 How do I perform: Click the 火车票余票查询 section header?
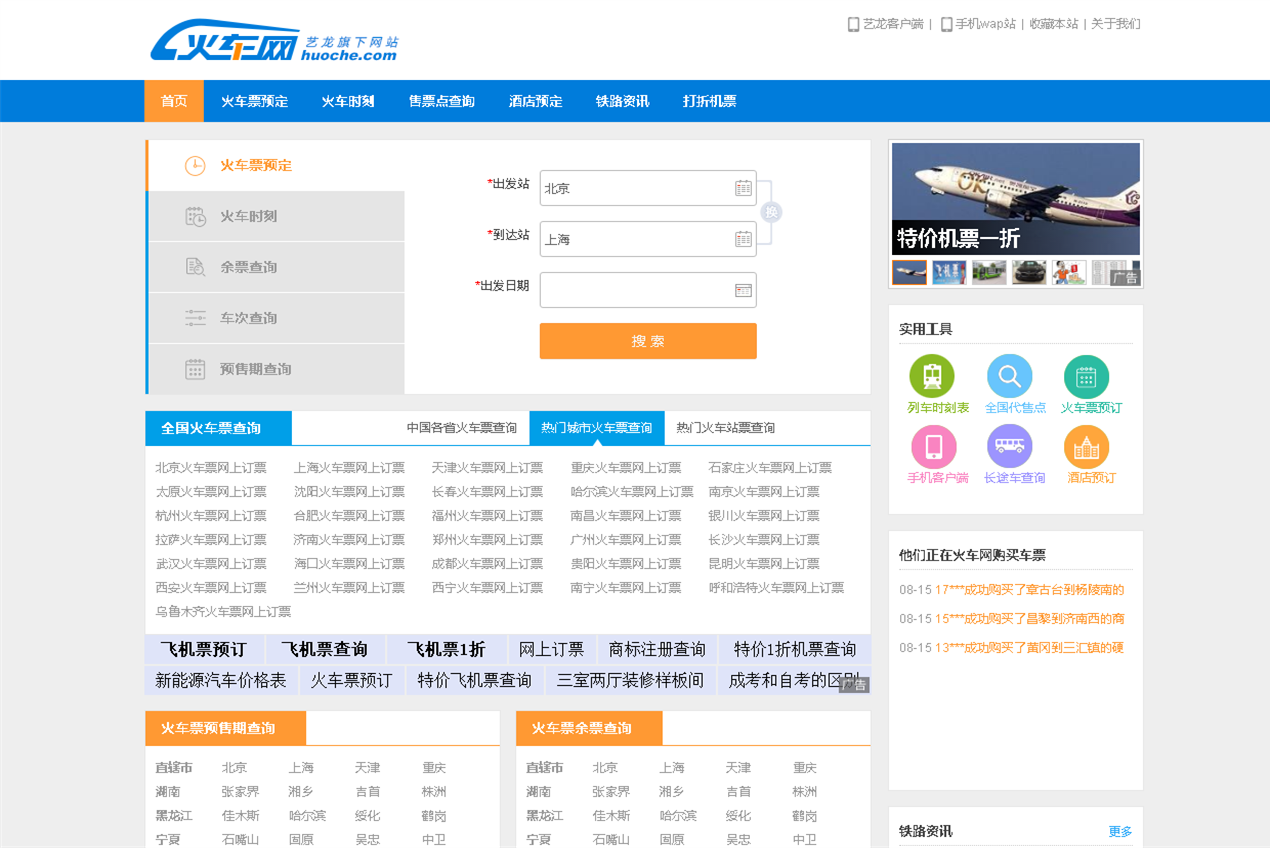click(x=589, y=728)
